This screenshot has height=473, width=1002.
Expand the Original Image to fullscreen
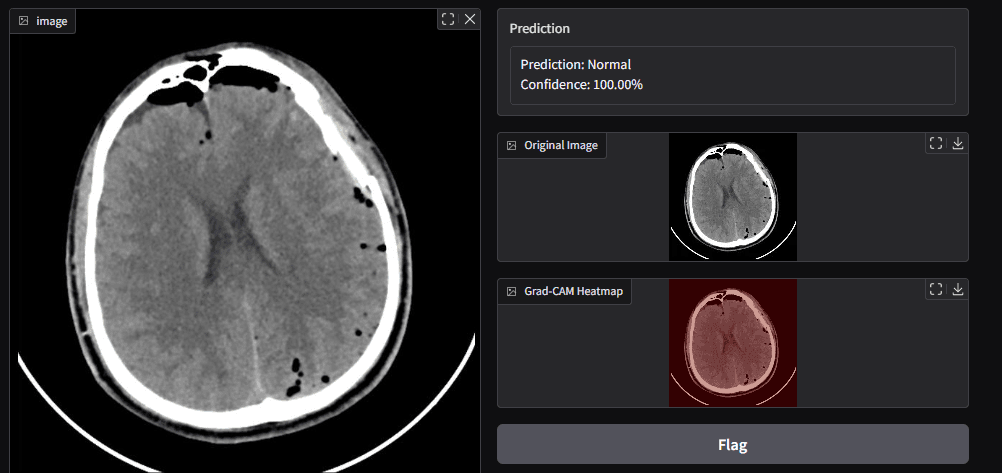(x=936, y=143)
